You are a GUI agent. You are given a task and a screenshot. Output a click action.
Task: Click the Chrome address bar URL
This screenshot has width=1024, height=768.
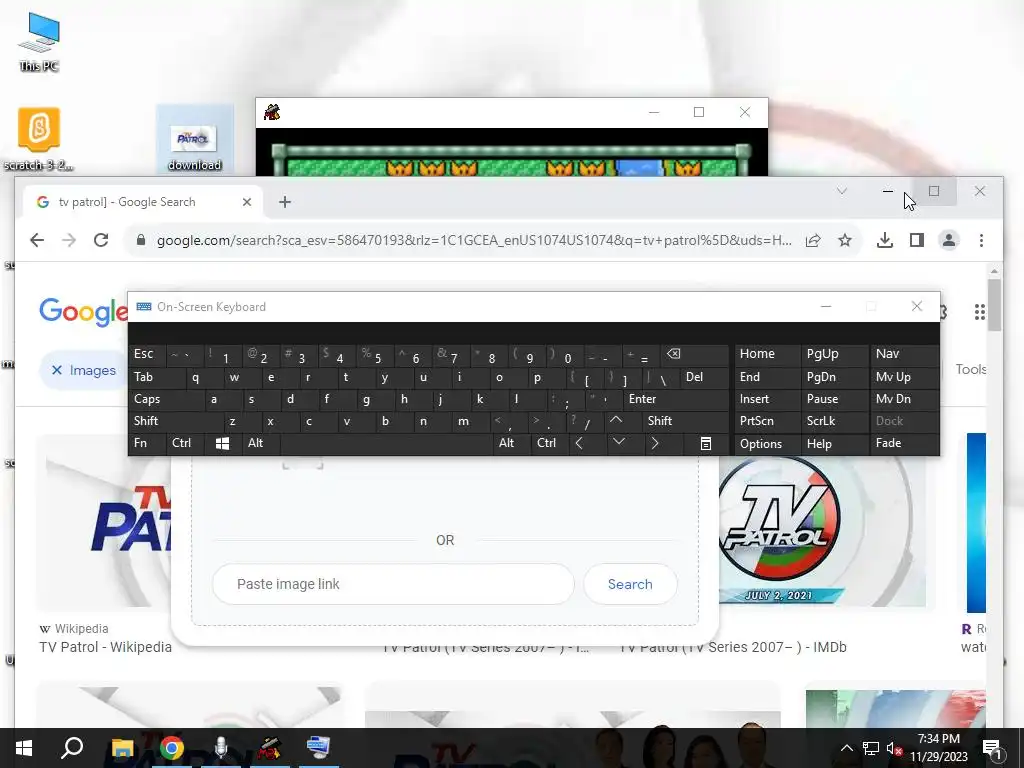pos(474,240)
